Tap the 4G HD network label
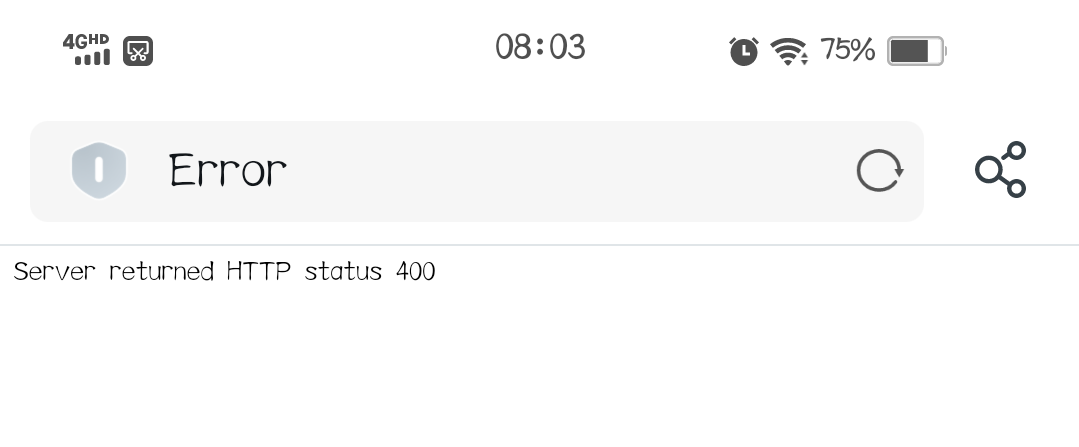 [85, 41]
